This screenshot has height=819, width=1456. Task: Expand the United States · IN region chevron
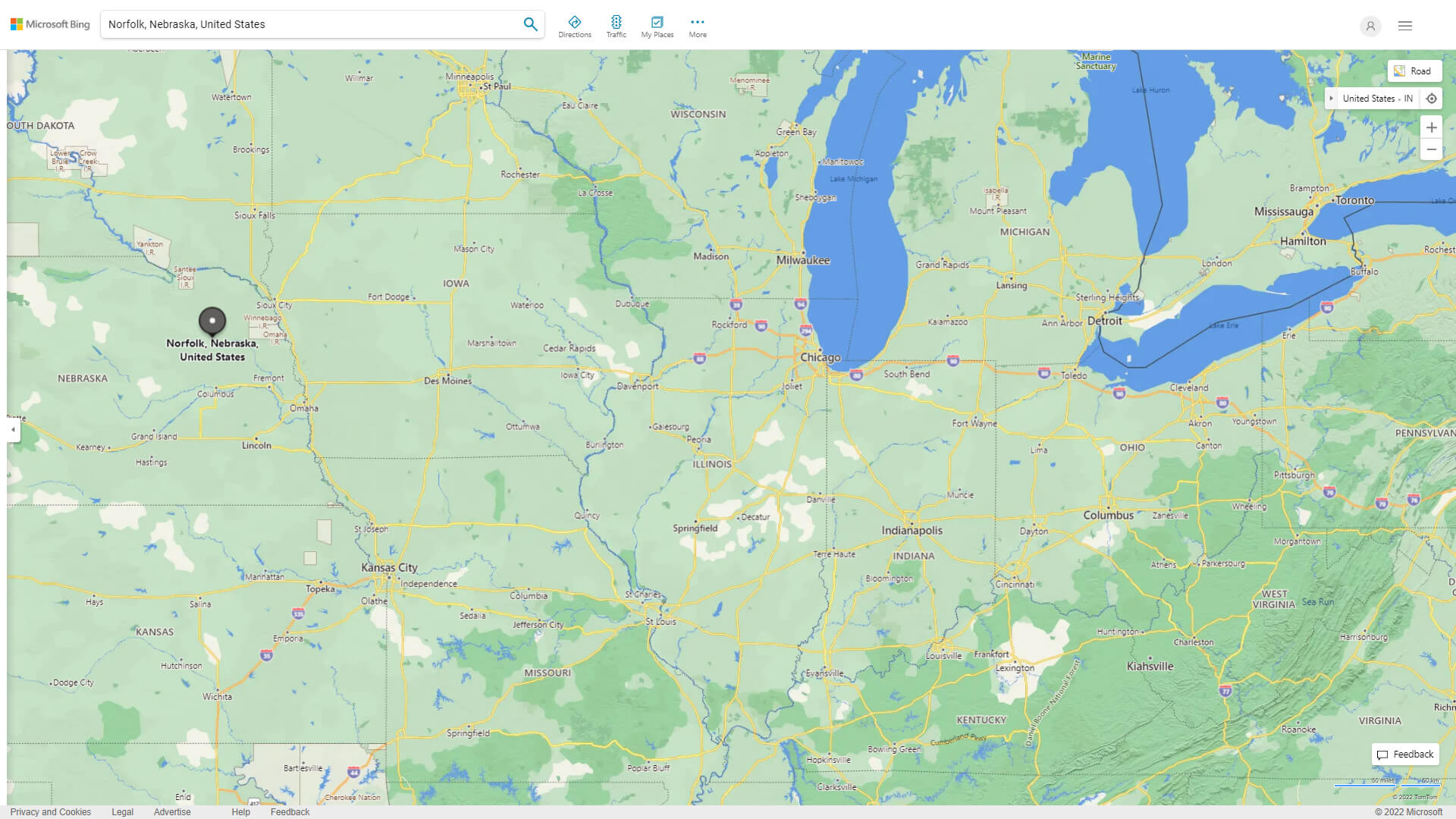click(1333, 98)
